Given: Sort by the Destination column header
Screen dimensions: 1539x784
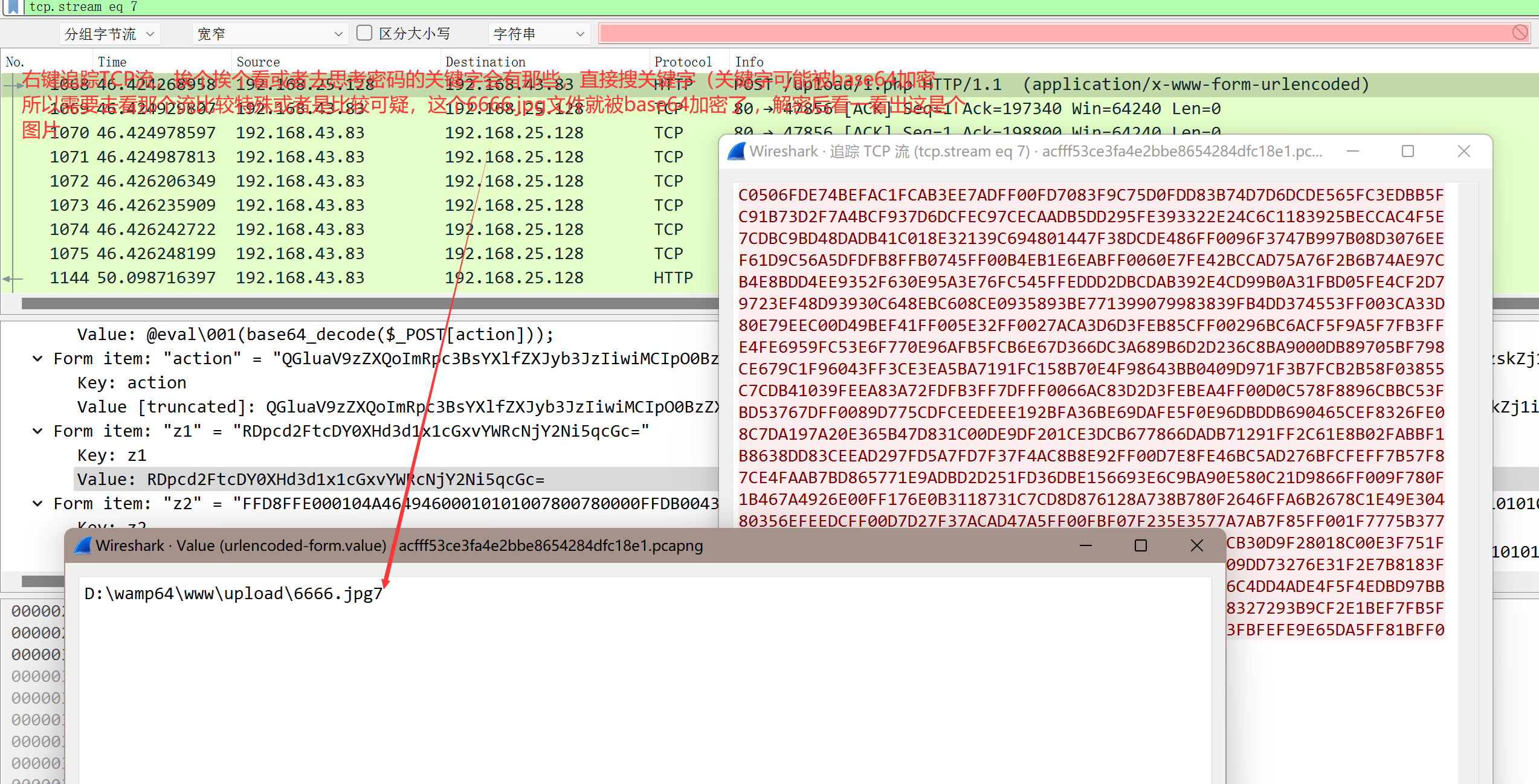Looking at the screenshot, I should point(485,62).
